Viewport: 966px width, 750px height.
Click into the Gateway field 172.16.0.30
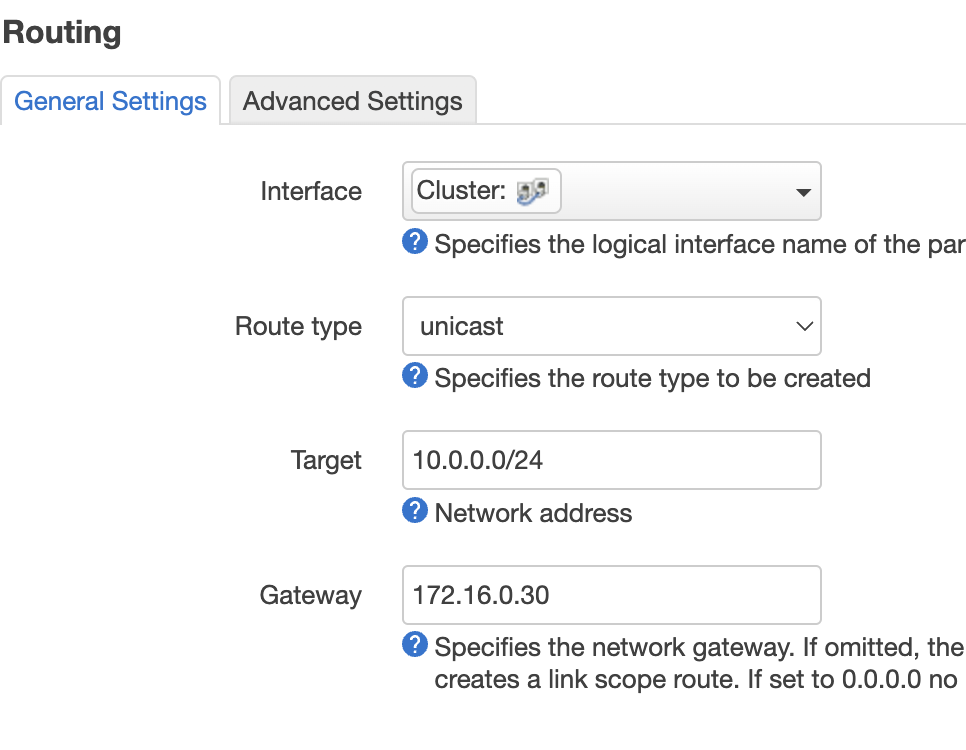coord(612,595)
